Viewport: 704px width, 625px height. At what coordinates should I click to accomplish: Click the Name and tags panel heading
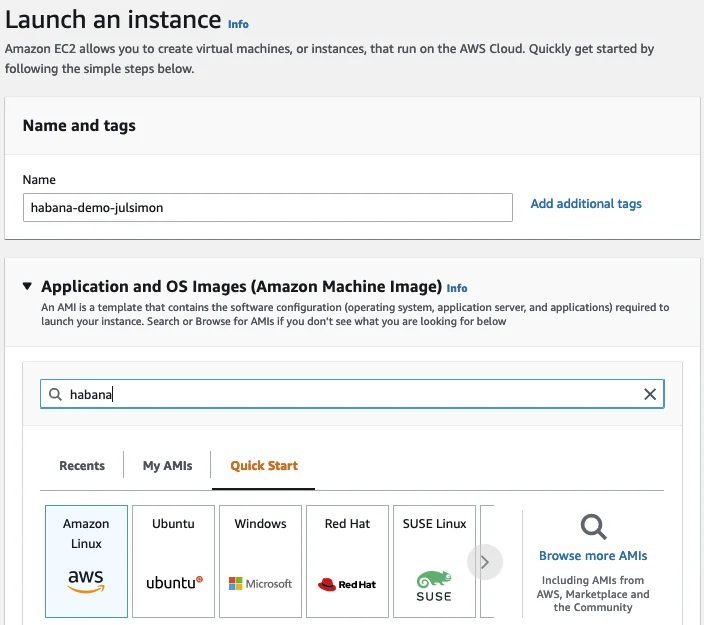tap(79, 126)
